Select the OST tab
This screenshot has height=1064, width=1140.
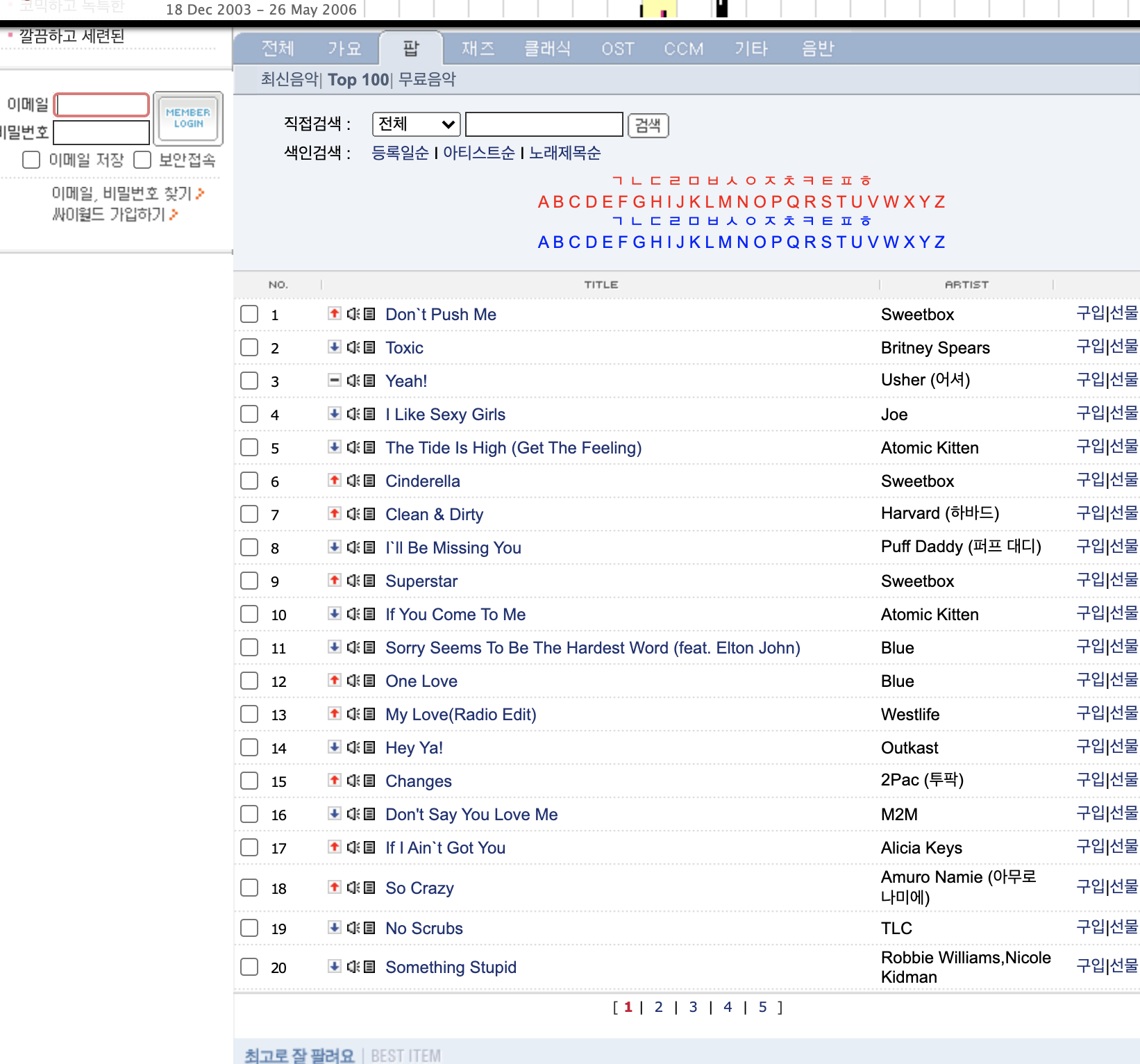pos(618,49)
